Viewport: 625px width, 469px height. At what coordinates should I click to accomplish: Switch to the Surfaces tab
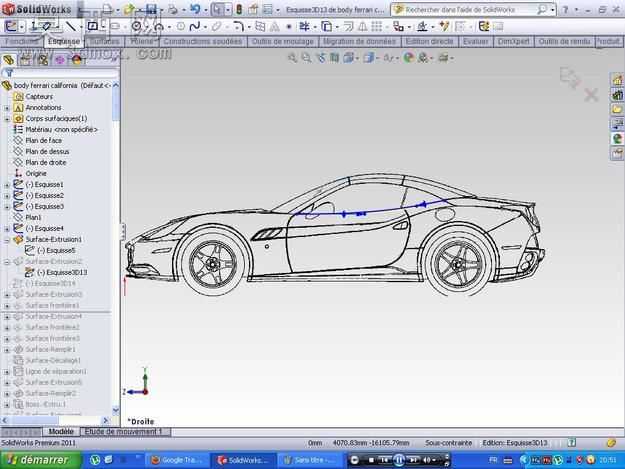point(104,41)
